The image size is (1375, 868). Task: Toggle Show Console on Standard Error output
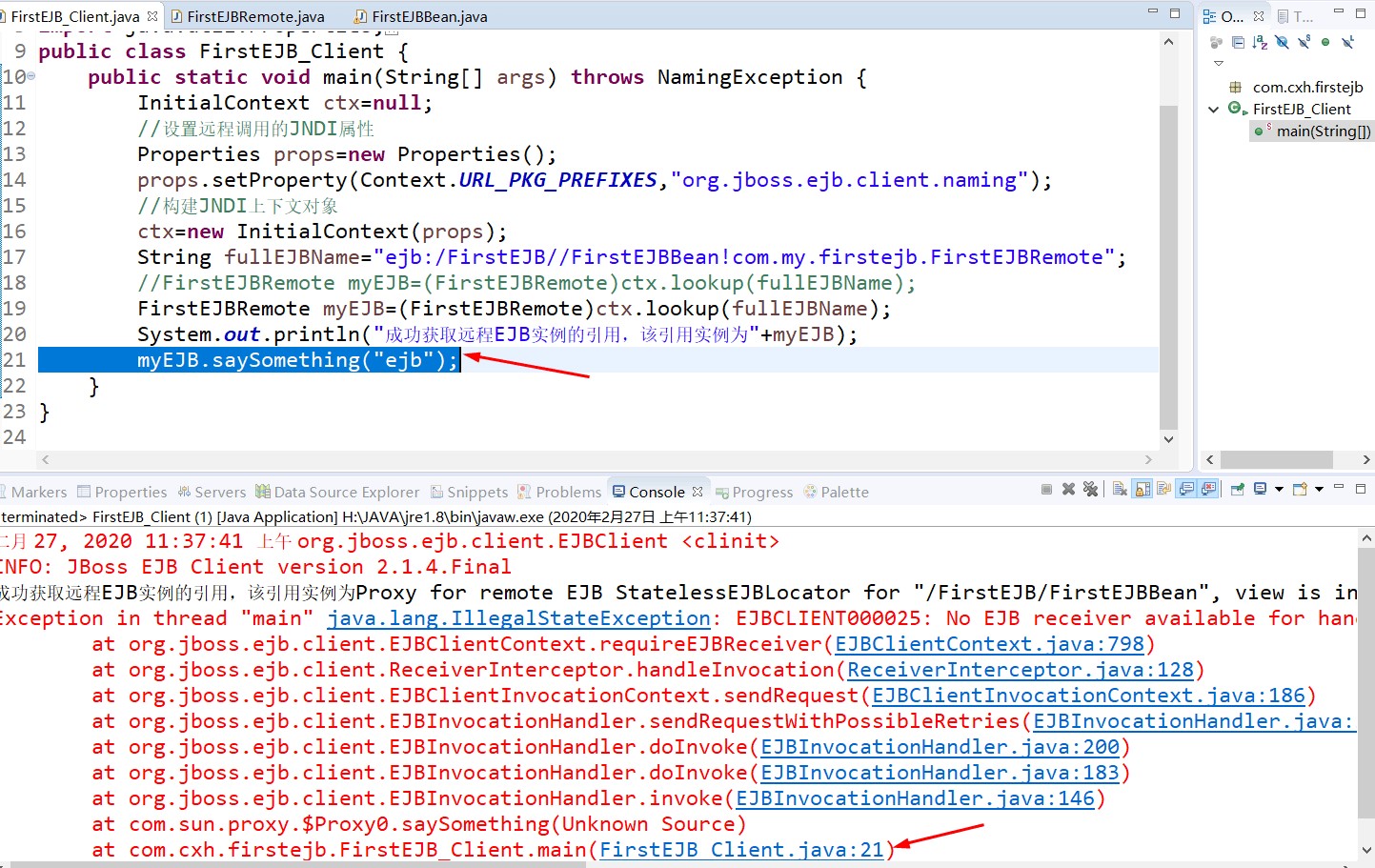click(x=1207, y=489)
